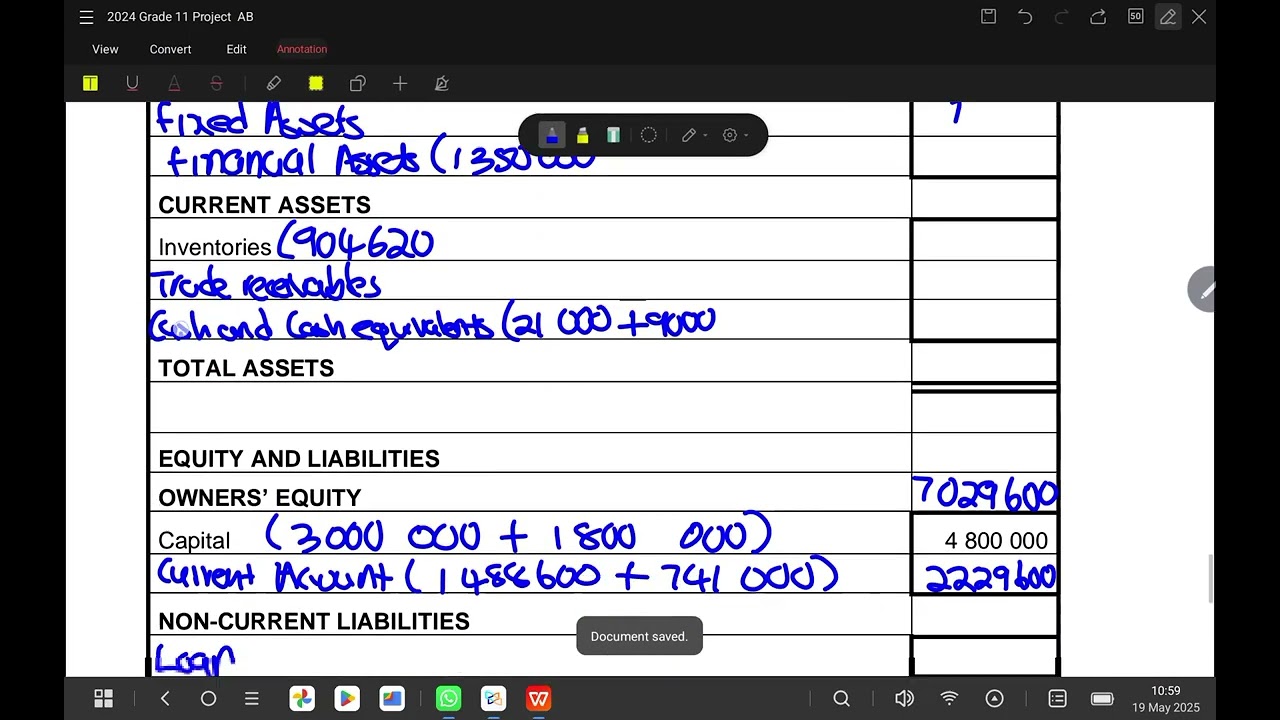Click the NON-CURRENT LIABILITIES heading
This screenshot has height=720, width=1280.
(x=314, y=621)
